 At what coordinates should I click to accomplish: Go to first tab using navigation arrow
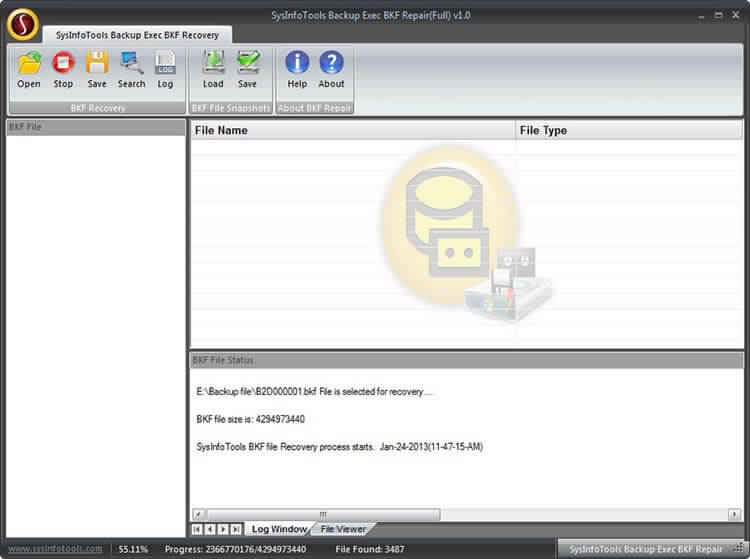(197, 529)
